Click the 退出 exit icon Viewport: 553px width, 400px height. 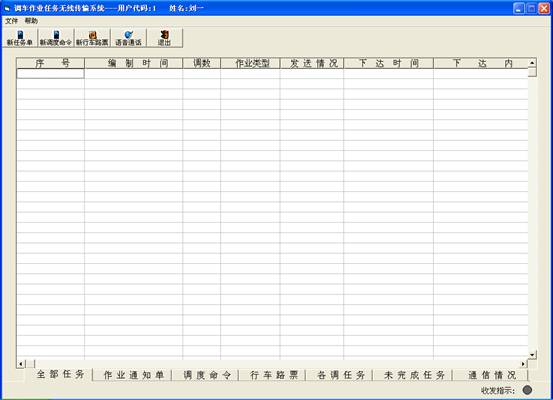164,38
